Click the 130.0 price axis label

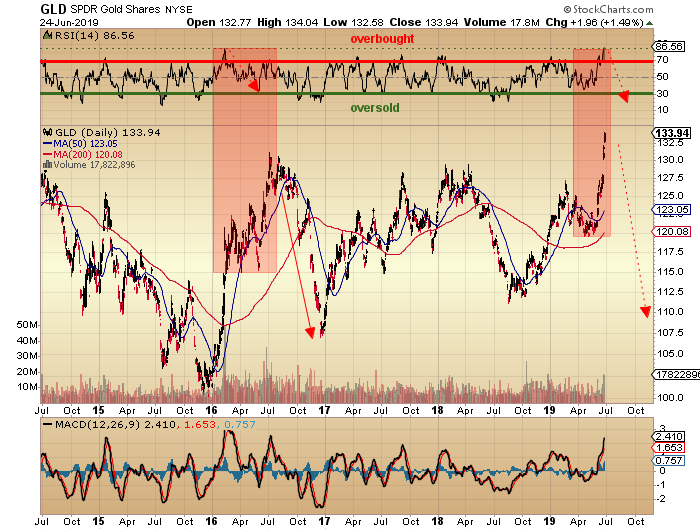pyautogui.click(x=670, y=160)
